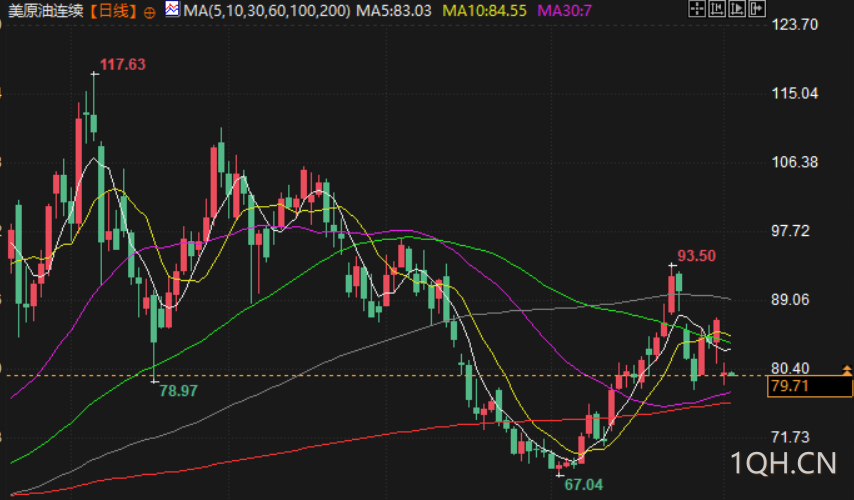Select the 【日线】 daily period label

[x=113, y=11]
